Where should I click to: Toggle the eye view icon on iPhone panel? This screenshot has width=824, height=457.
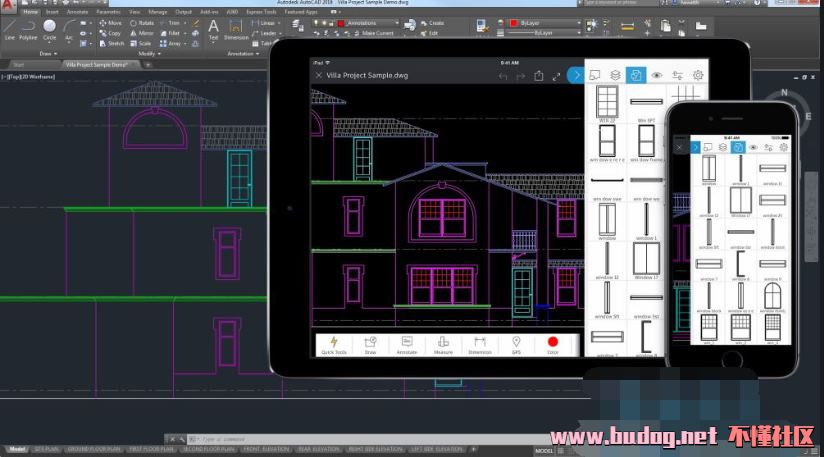tap(753, 148)
